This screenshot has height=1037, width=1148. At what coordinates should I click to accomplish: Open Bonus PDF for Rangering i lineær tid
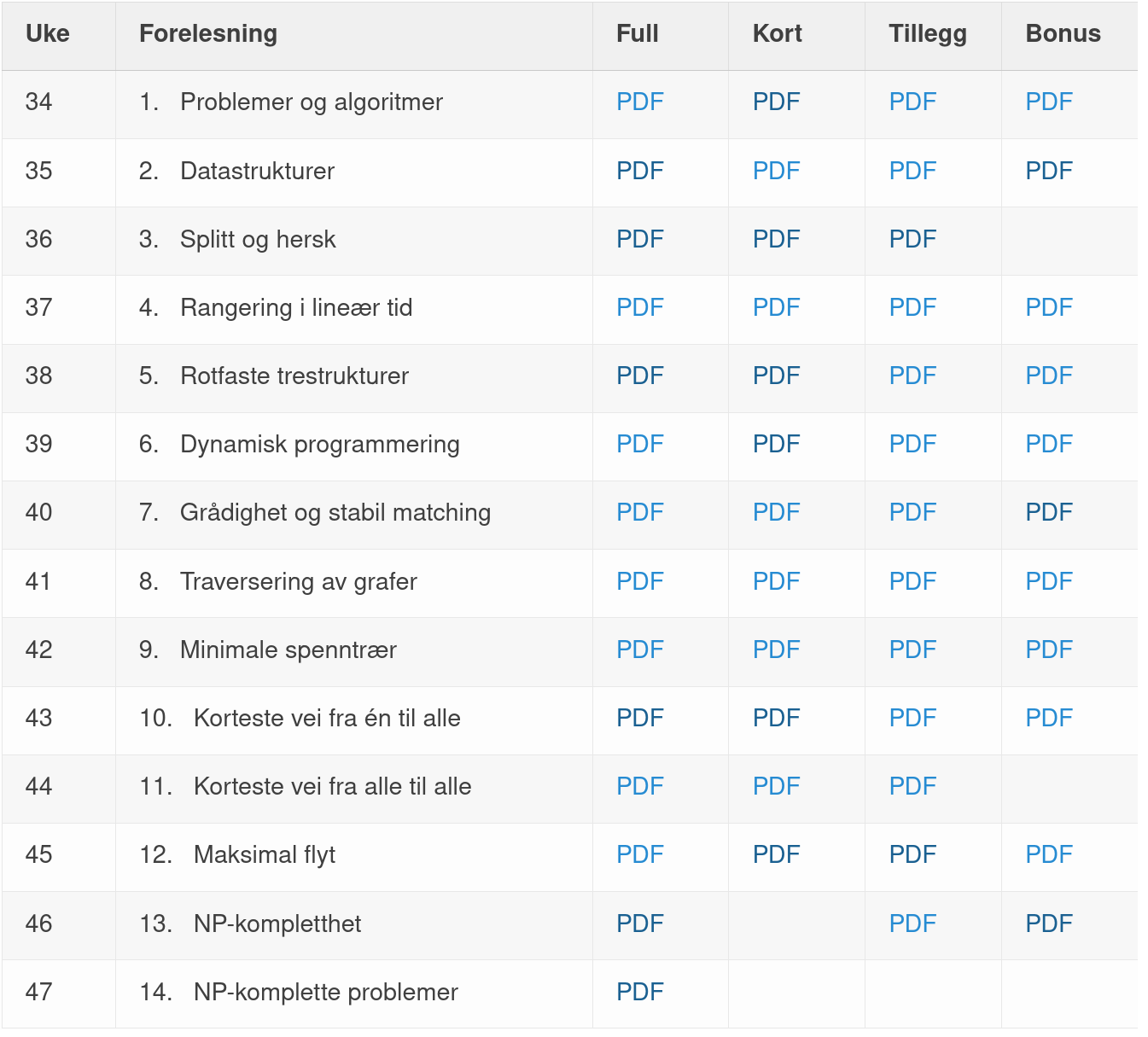click(x=1048, y=307)
